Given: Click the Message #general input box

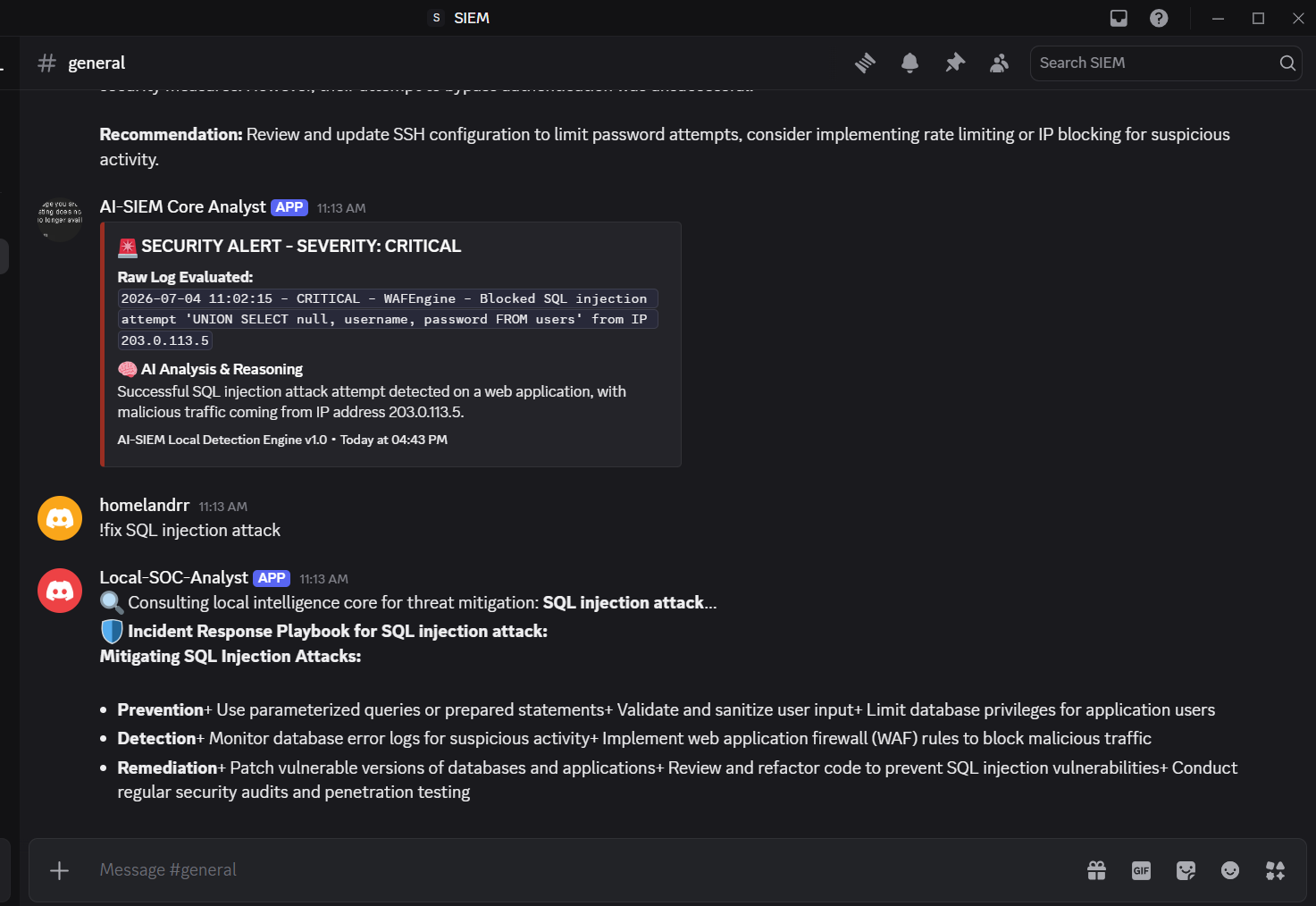Looking at the screenshot, I should click(x=581, y=870).
